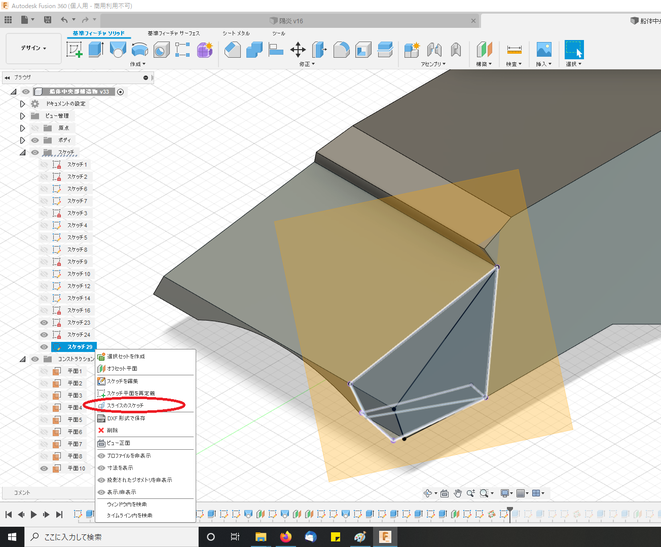Click the Measure inspect icon
Viewport: 661px width, 547px height.
(x=514, y=50)
